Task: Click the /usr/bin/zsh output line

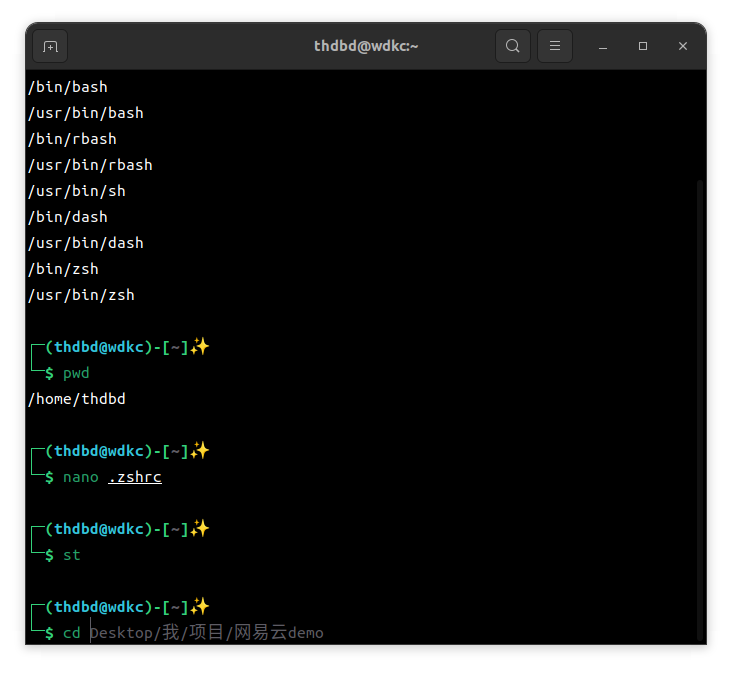Action: [x=81, y=295]
